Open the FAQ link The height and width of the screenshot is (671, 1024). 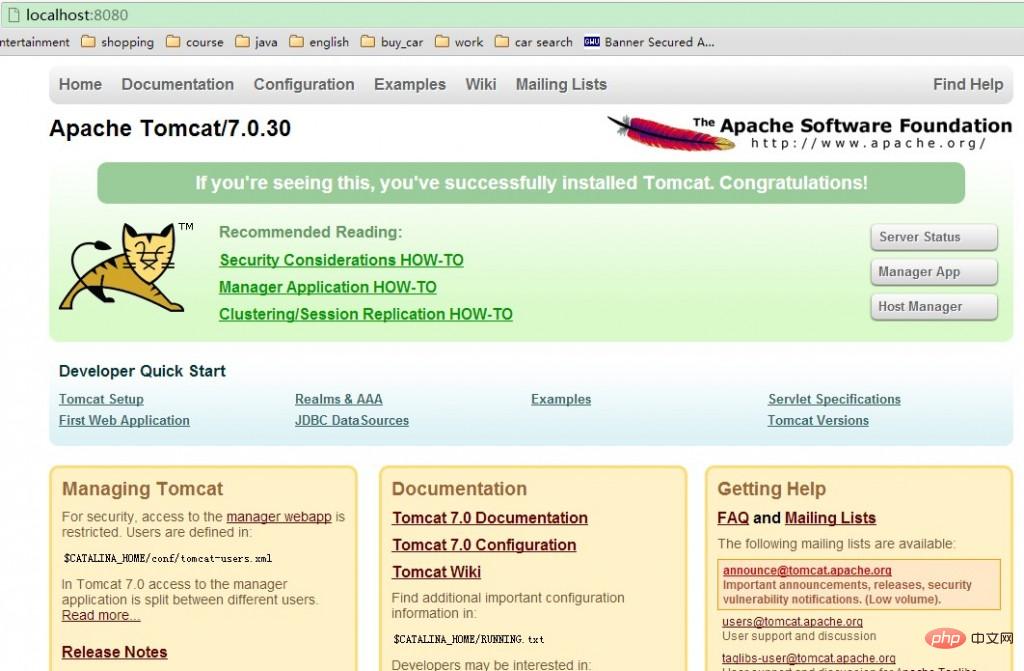[733, 518]
